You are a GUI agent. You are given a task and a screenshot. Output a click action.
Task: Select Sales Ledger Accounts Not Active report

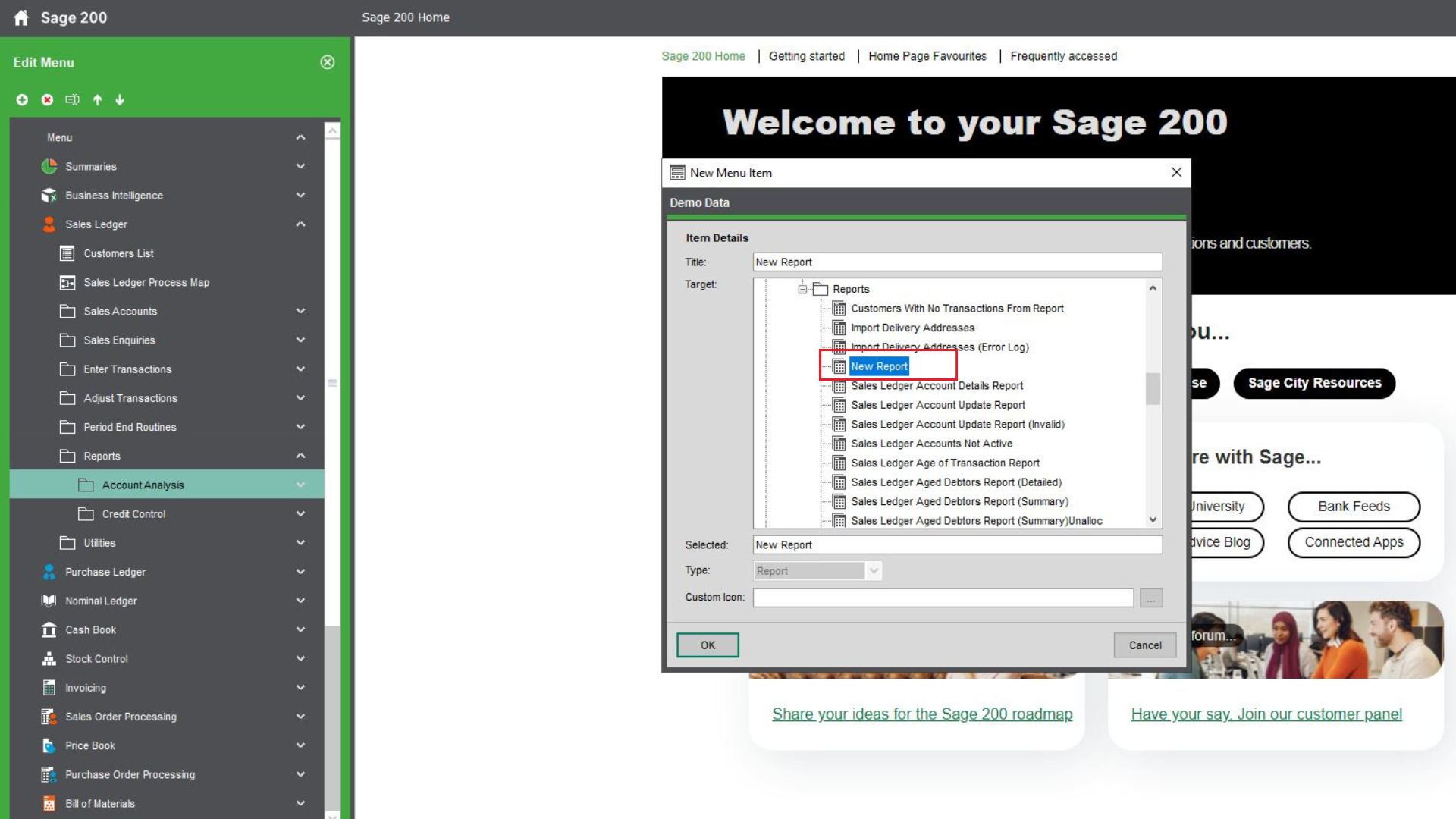[931, 444]
